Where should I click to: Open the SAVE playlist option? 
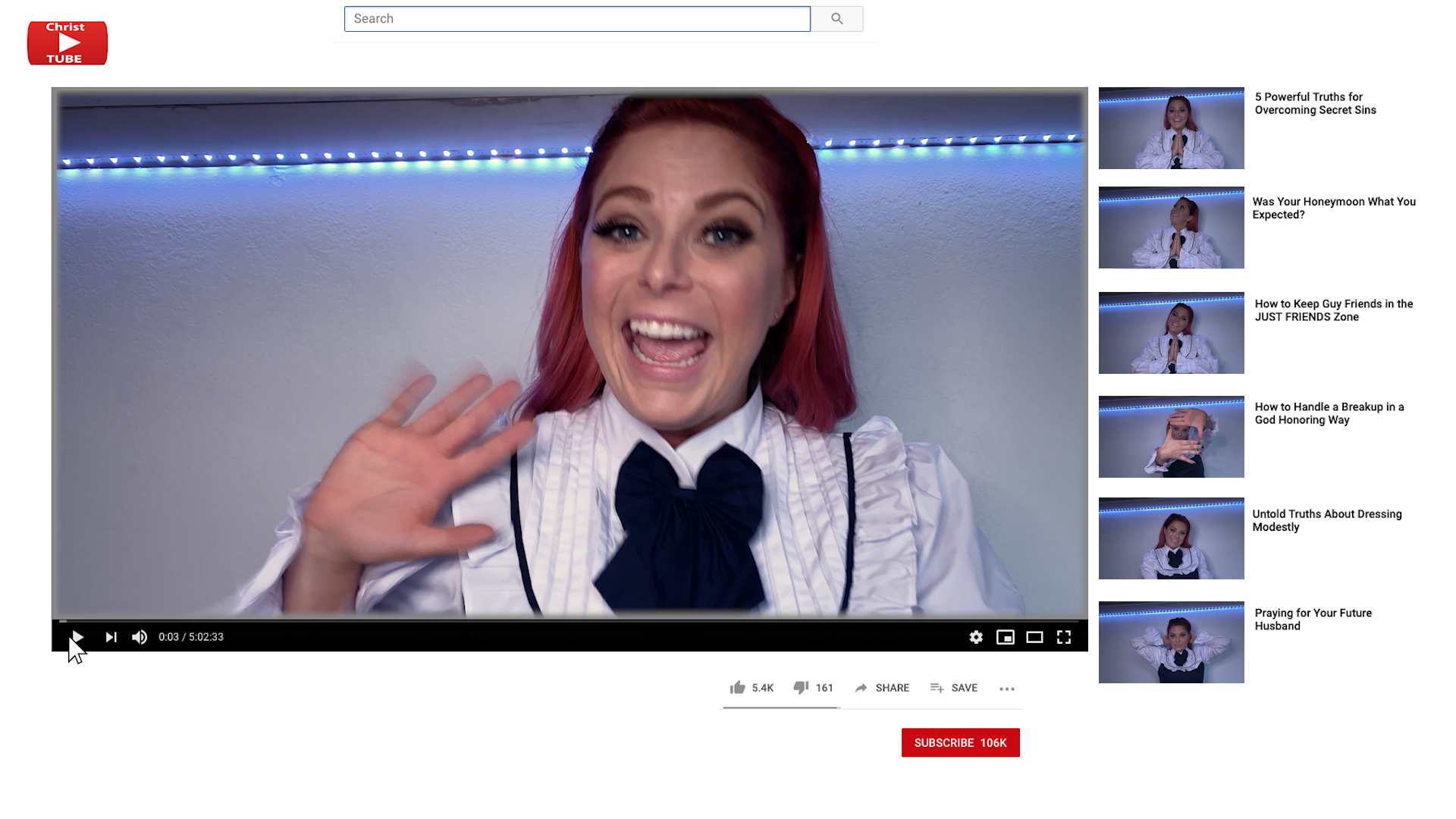954,688
